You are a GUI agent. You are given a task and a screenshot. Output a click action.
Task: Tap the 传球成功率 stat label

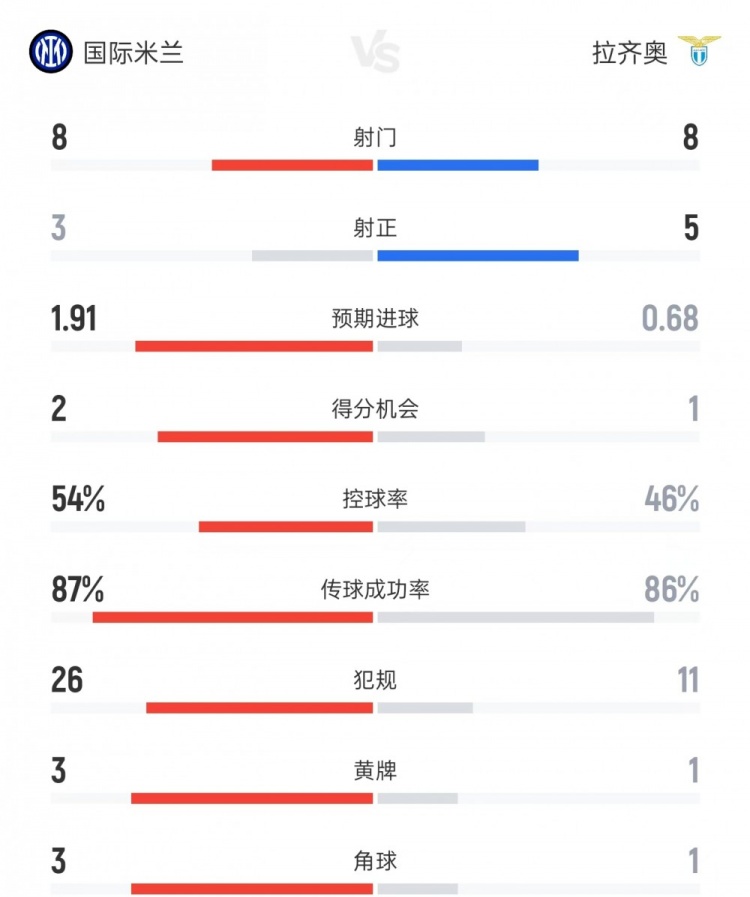coord(375,590)
